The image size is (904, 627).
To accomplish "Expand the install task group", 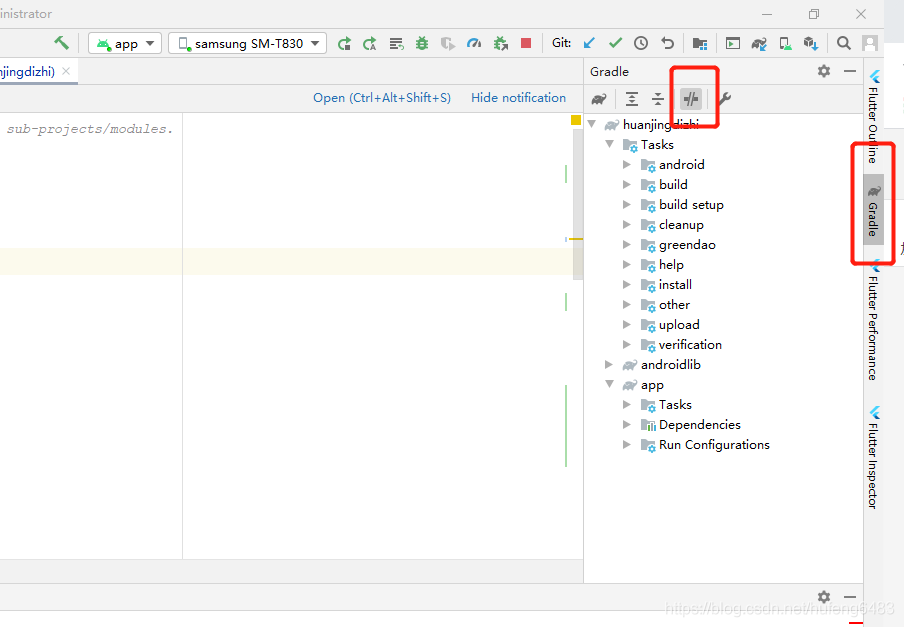I will 627,284.
